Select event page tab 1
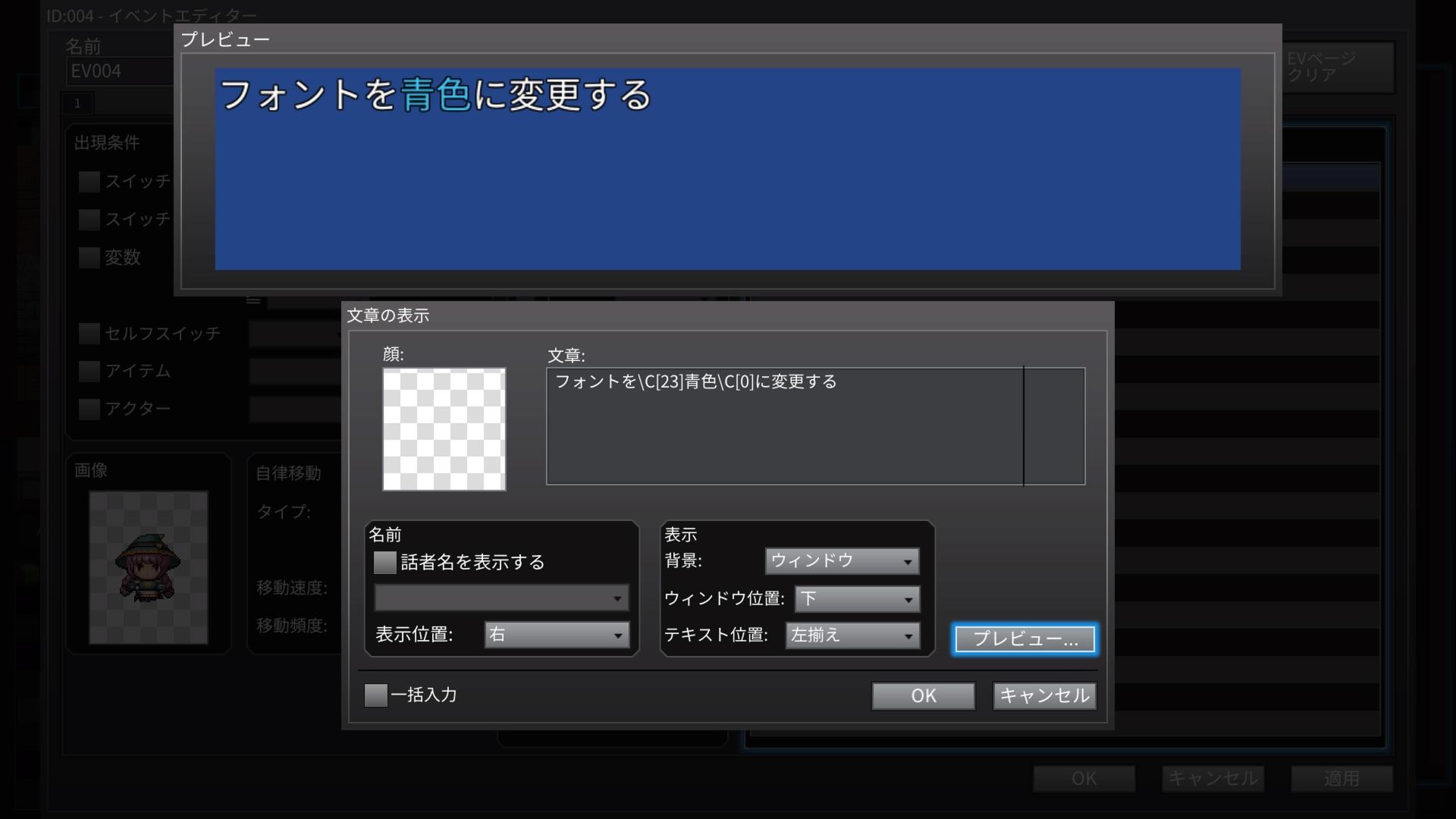Image resolution: width=1456 pixels, height=819 pixels. (x=77, y=103)
